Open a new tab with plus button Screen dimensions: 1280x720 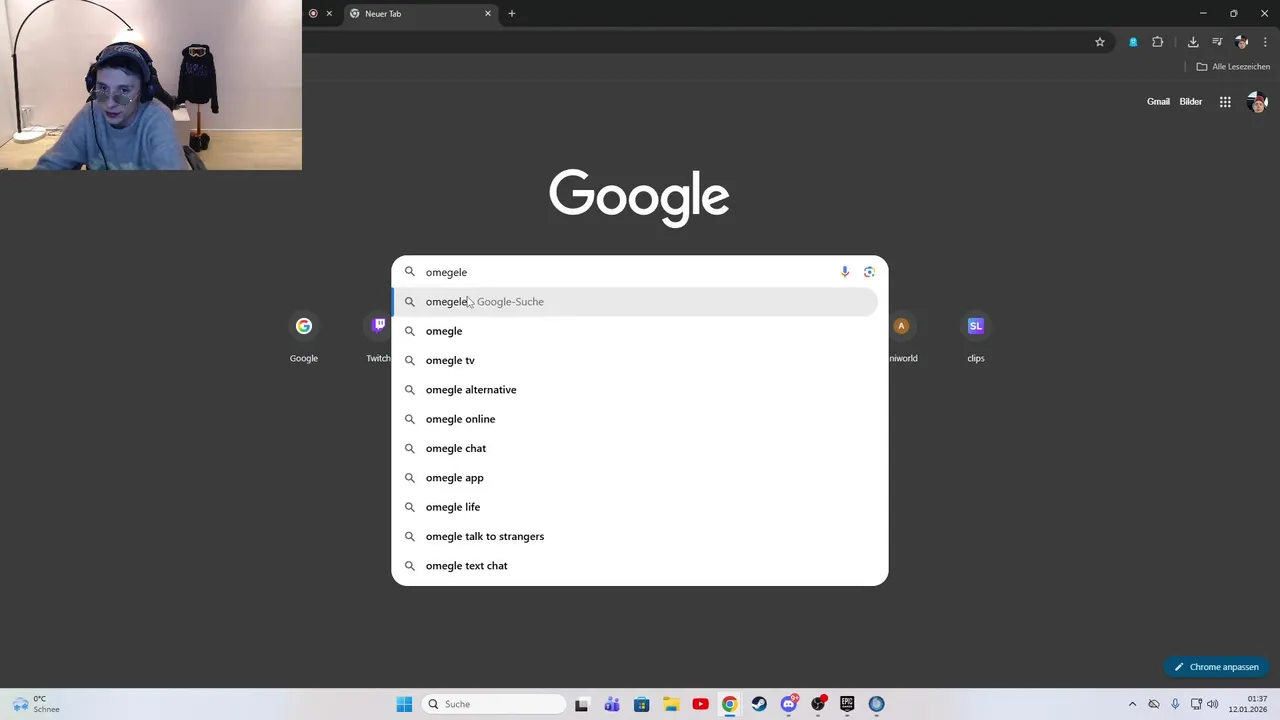[512, 14]
